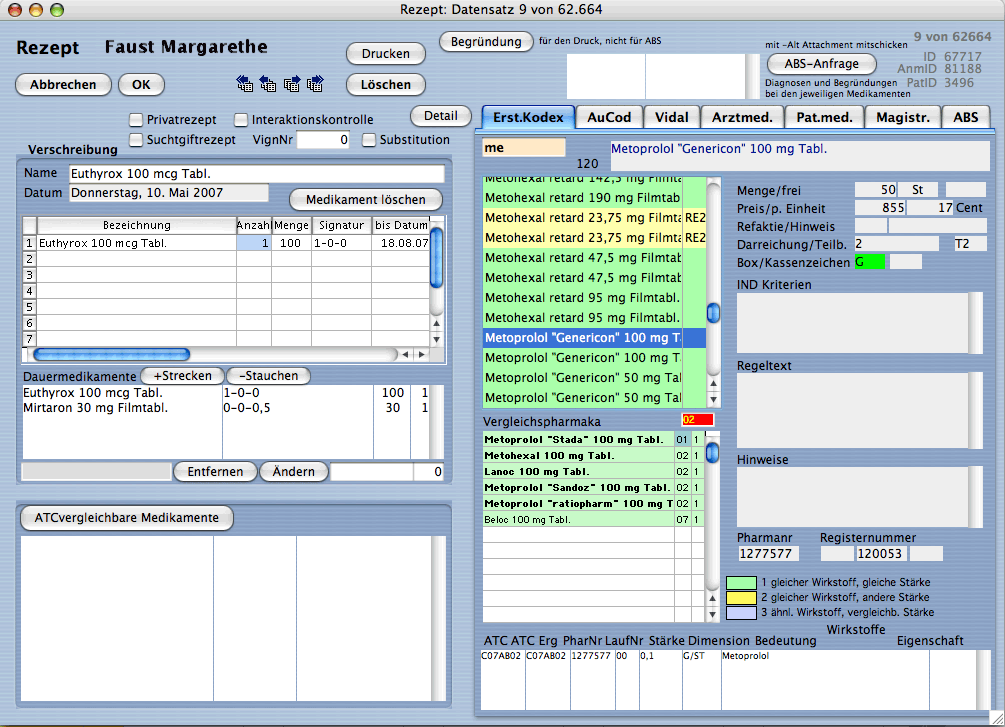Switch to the Erst.Kodex tab
Viewport: 1005px width, 727px height.
(x=527, y=117)
